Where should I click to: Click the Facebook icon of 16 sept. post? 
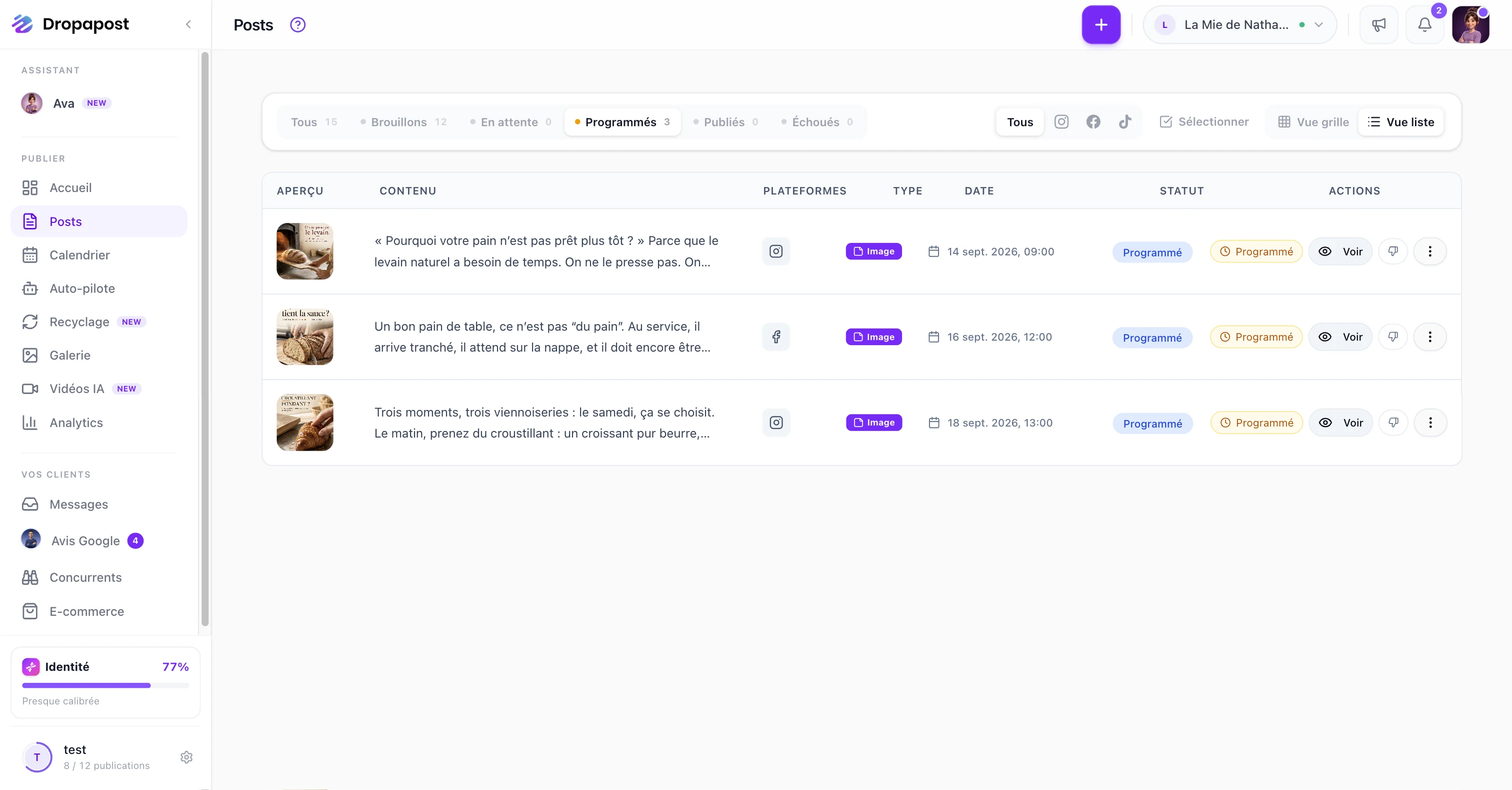point(776,337)
